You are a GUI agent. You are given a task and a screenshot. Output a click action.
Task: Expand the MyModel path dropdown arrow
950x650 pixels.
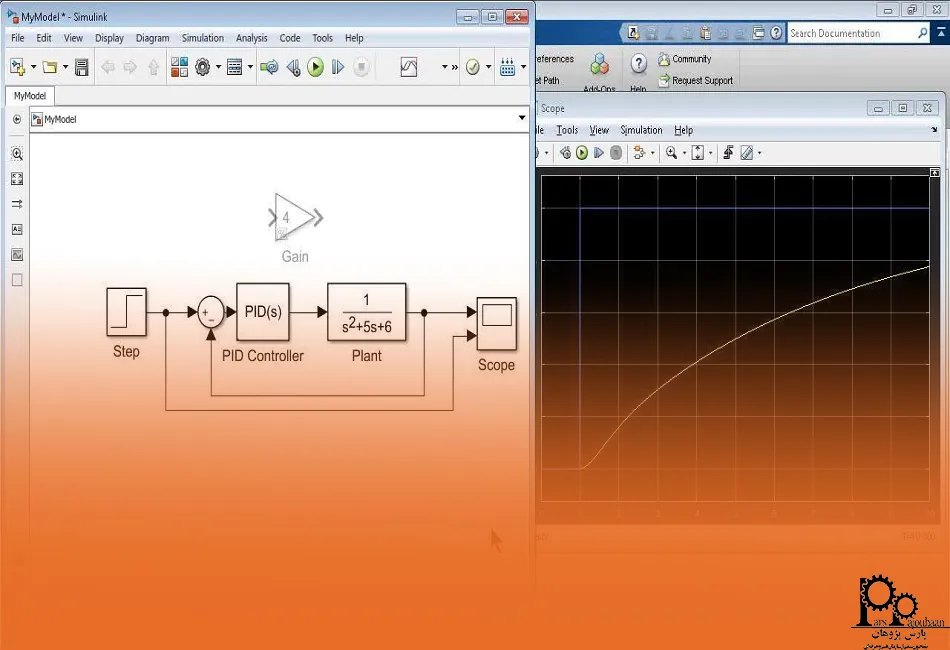click(x=522, y=119)
